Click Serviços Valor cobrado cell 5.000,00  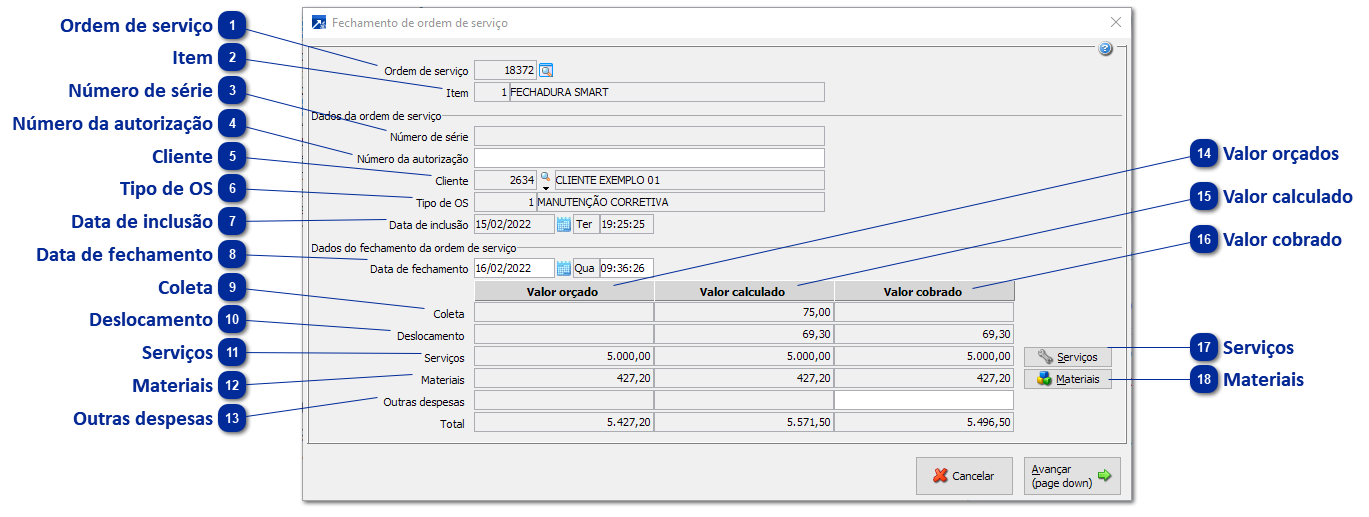[x=924, y=356]
